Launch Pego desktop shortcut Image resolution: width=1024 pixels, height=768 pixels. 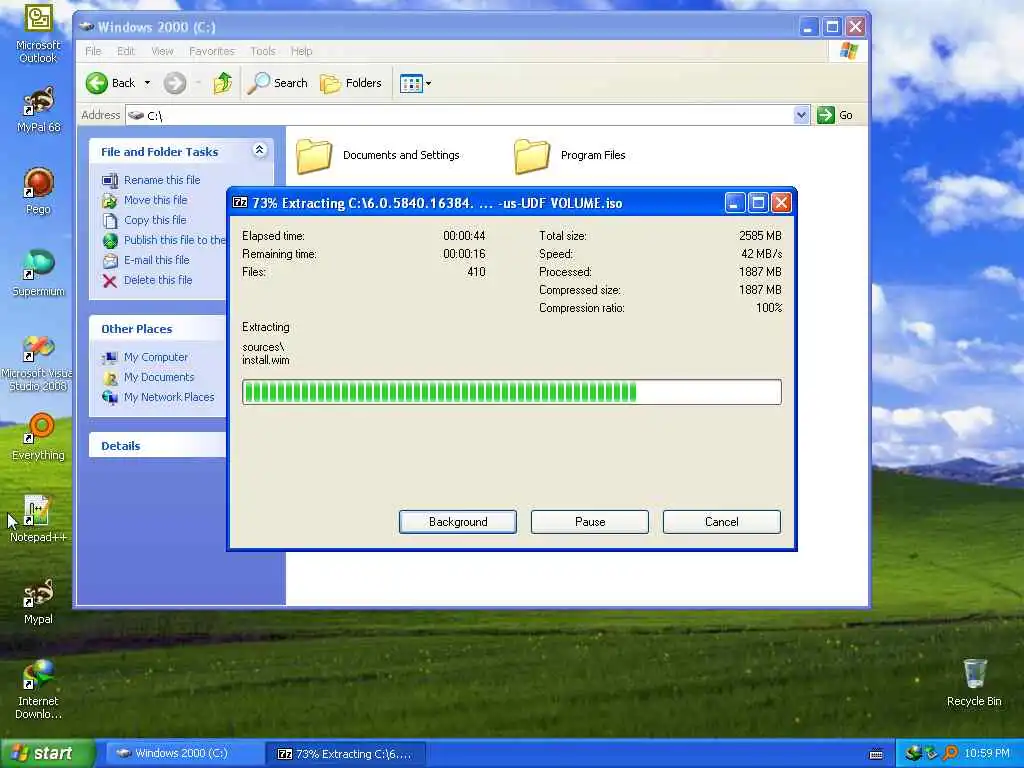click(x=38, y=191)
